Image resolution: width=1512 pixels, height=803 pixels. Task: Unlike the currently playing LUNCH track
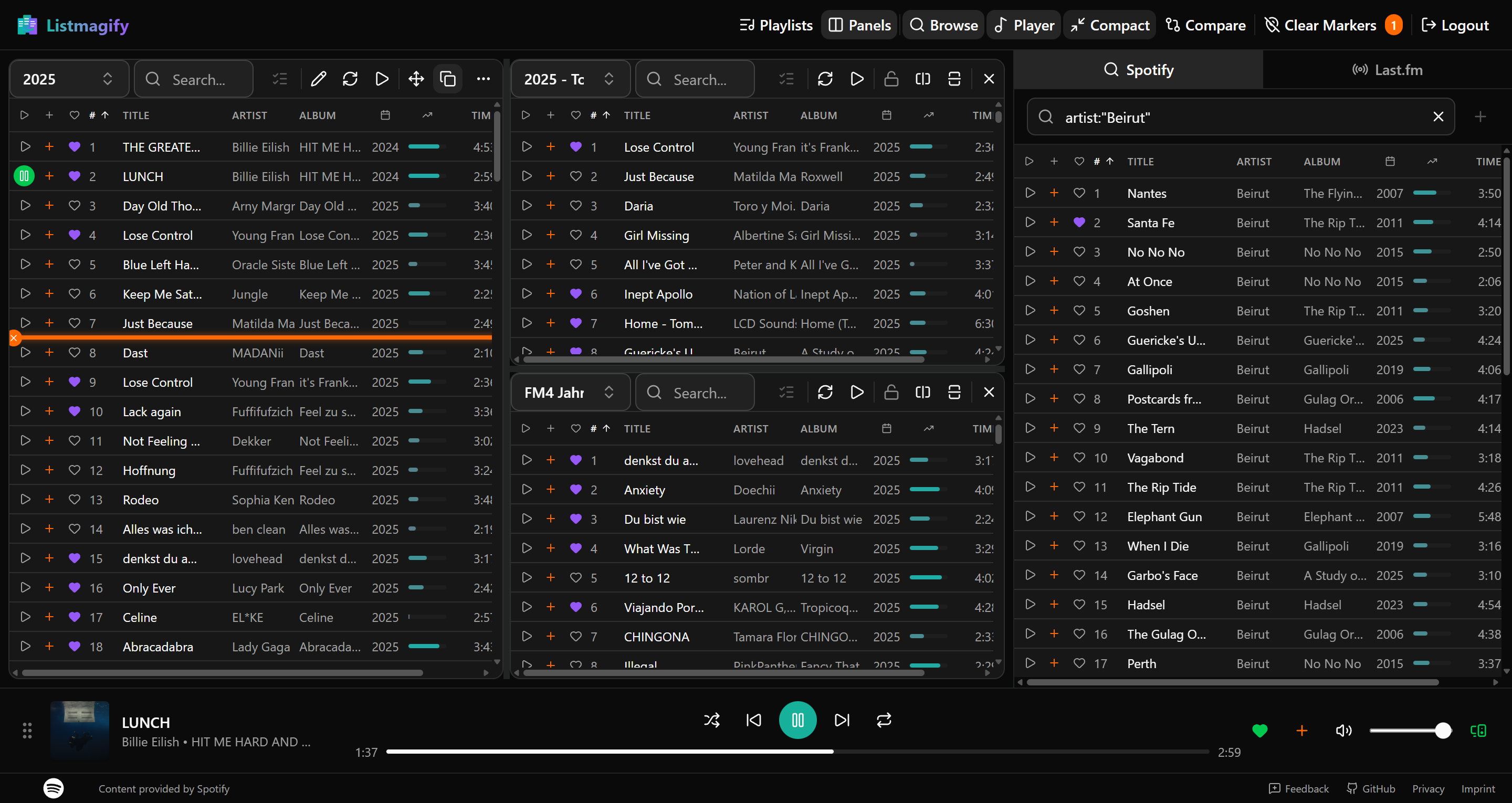point(1259,730)
